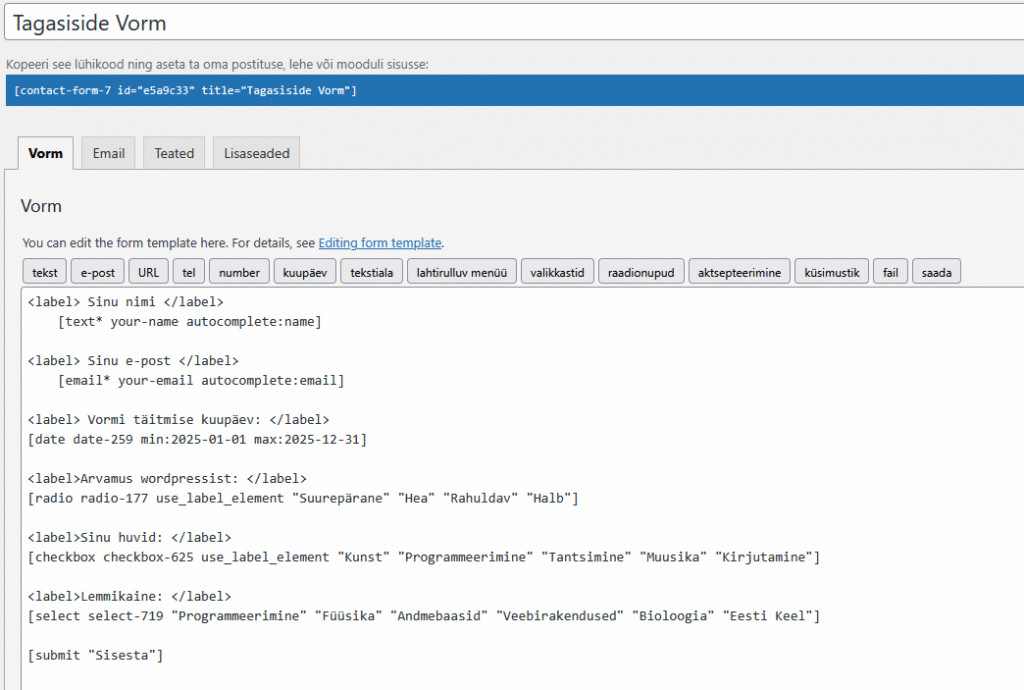The width and height of the screenshot is (1024, 690).
Task: Open the 'Editing form template' link
Action: [379, 243]
